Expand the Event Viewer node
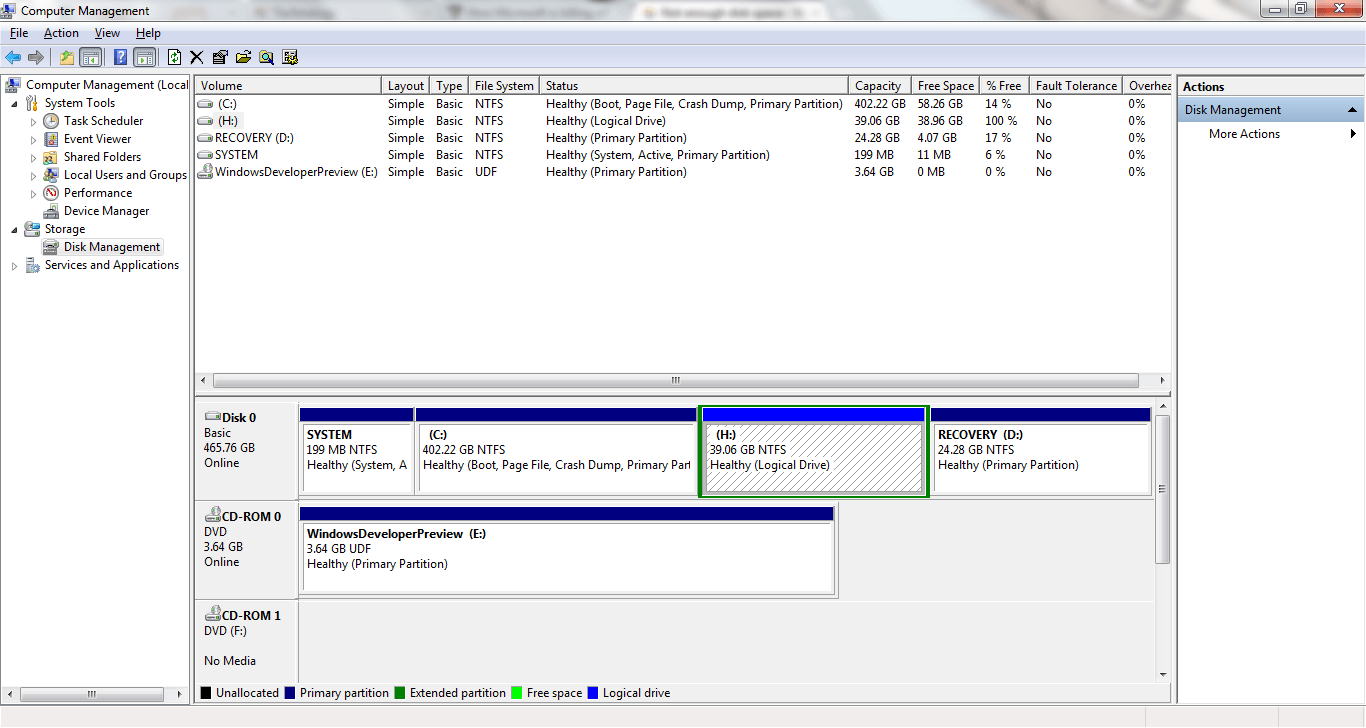Viewport: 1366px width, 728px height. tap(33, 140)
